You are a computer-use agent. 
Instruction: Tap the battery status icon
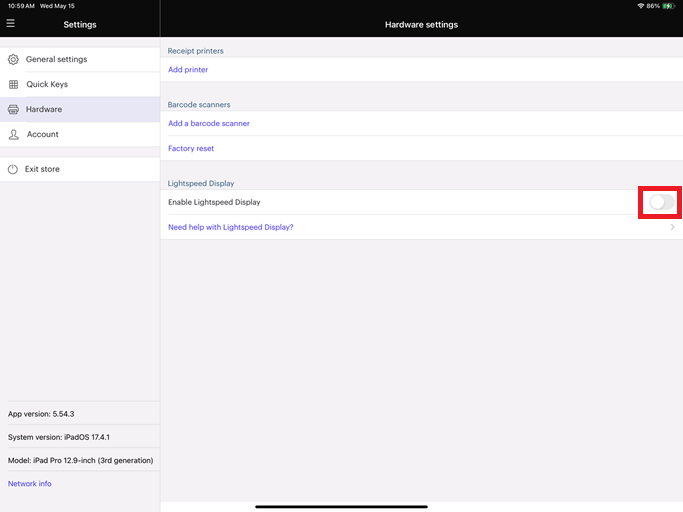click(x=668, y=6)
